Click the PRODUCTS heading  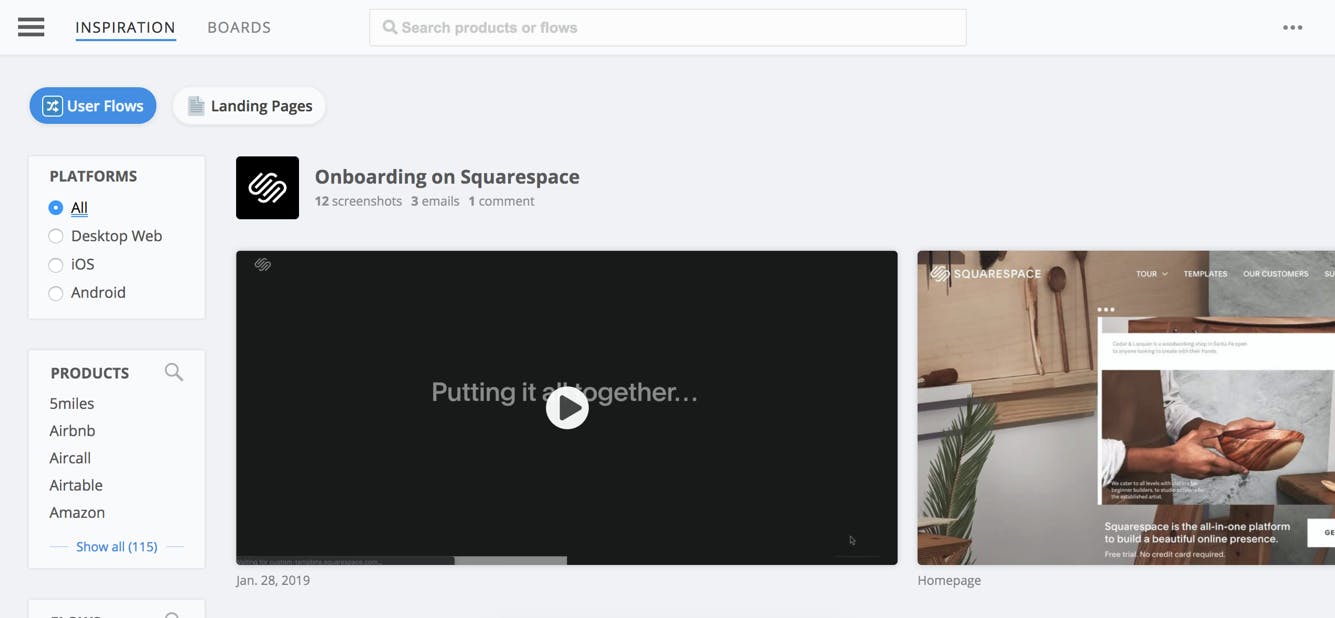tap(90, 373)
